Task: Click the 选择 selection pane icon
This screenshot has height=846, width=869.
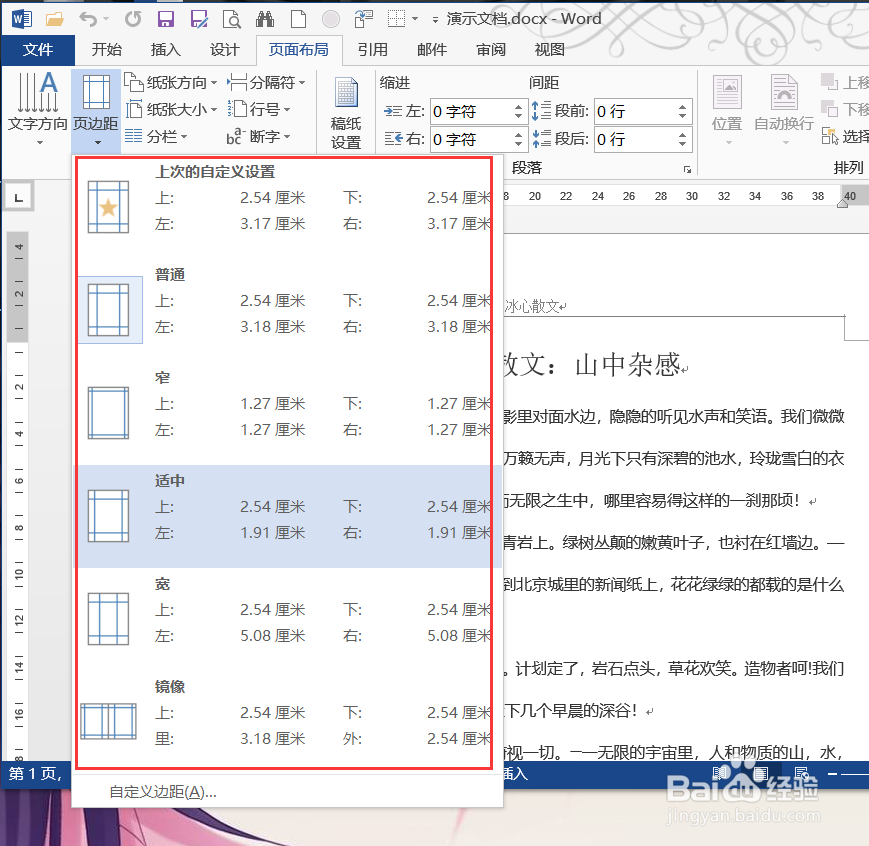Action: tap(830, 136)
